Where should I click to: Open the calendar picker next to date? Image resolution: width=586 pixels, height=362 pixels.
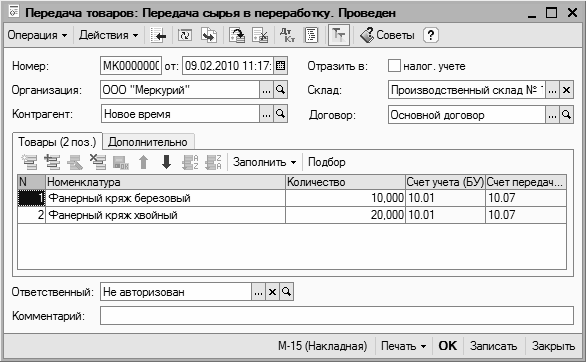280,66
